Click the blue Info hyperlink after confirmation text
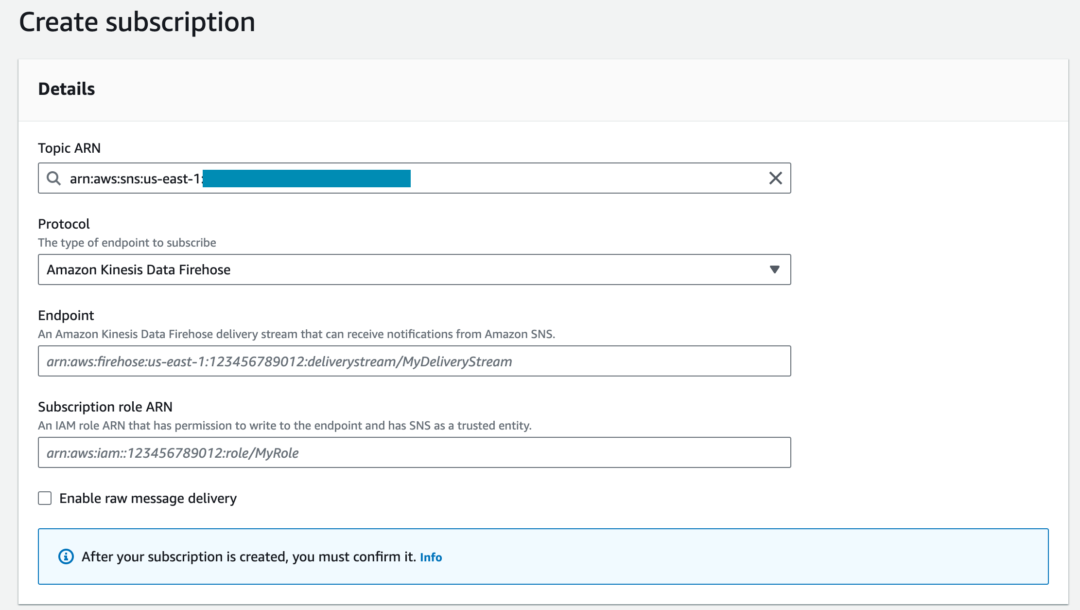The width and height of the screenshot is (1080, 610). pyautogui.click(x=430, y=557)
